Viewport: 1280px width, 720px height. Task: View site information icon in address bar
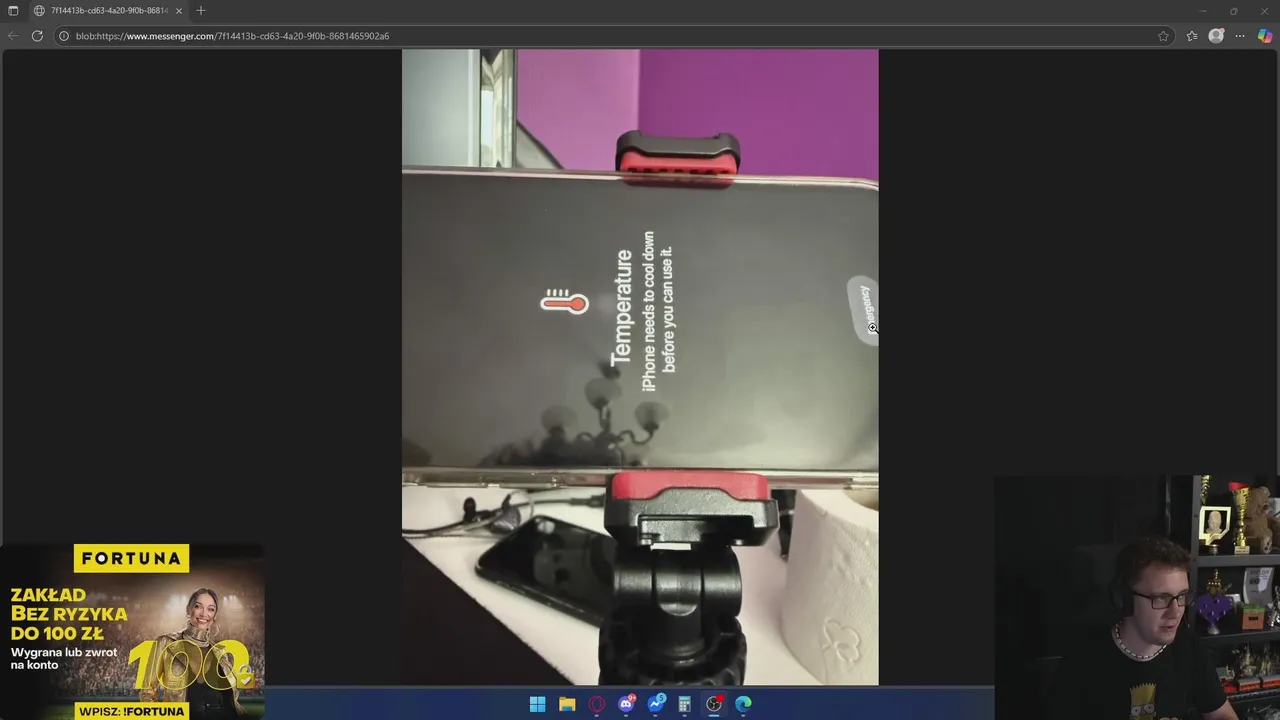(64, 36)
